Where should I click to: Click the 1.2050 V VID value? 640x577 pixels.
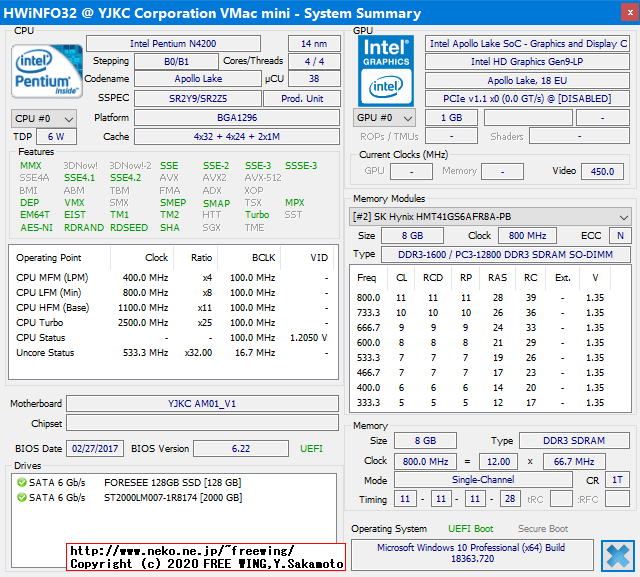308,338
